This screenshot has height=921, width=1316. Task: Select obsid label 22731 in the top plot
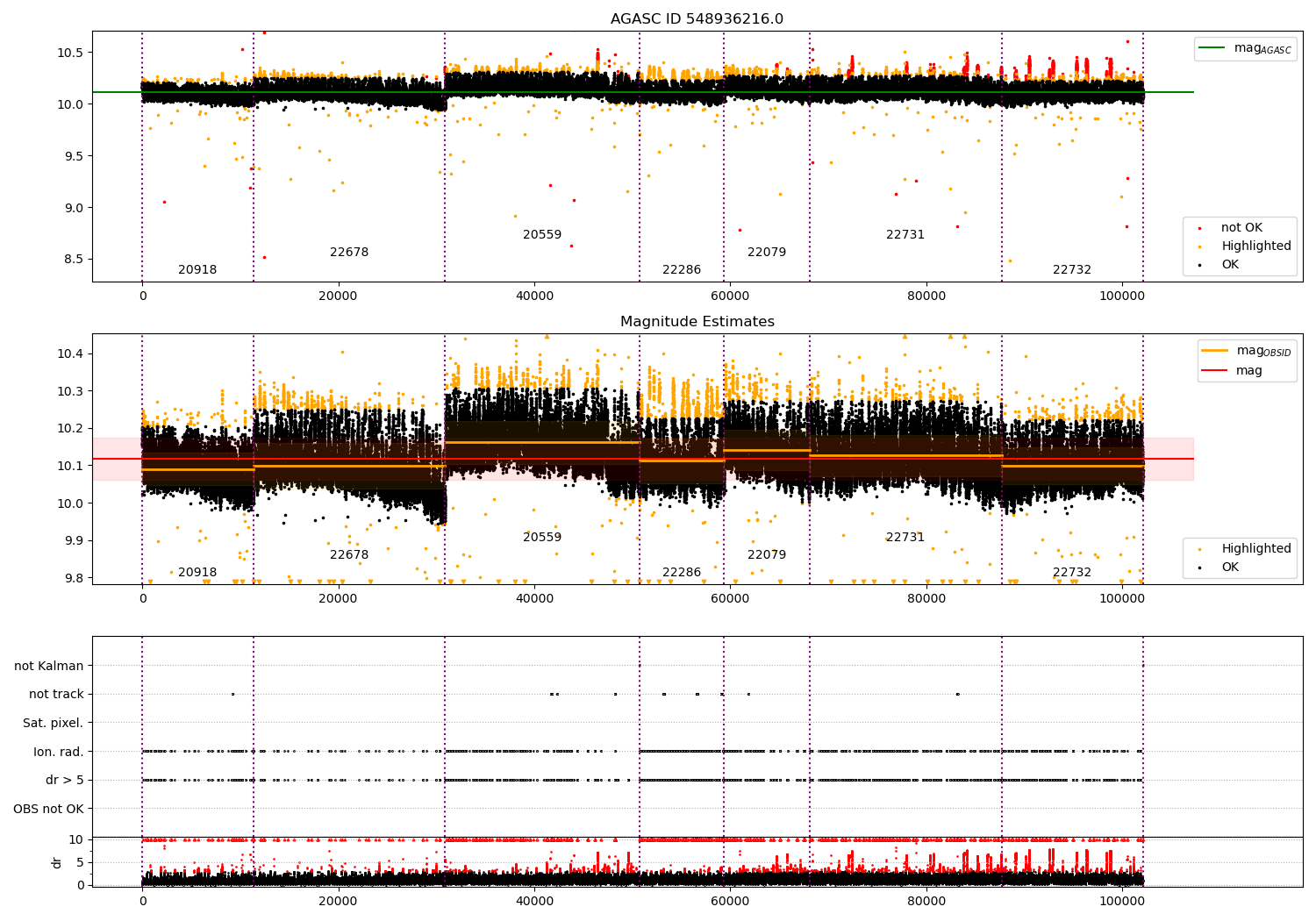pyautogui.click(x=905, y=234)
